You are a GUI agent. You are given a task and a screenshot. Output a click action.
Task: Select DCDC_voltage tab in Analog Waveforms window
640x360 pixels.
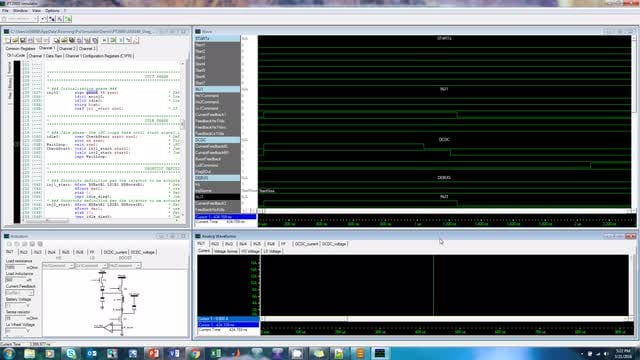pos(334,244)
